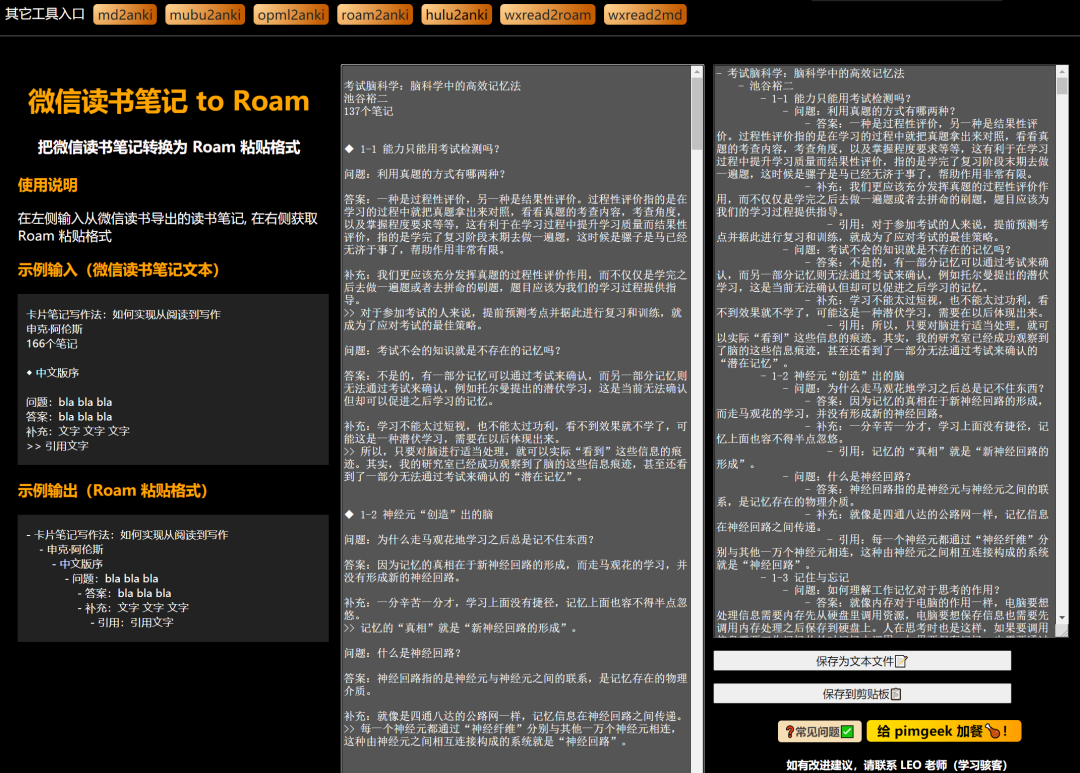Open the 常见问题 FAQ button

click(x=820, y=731)
